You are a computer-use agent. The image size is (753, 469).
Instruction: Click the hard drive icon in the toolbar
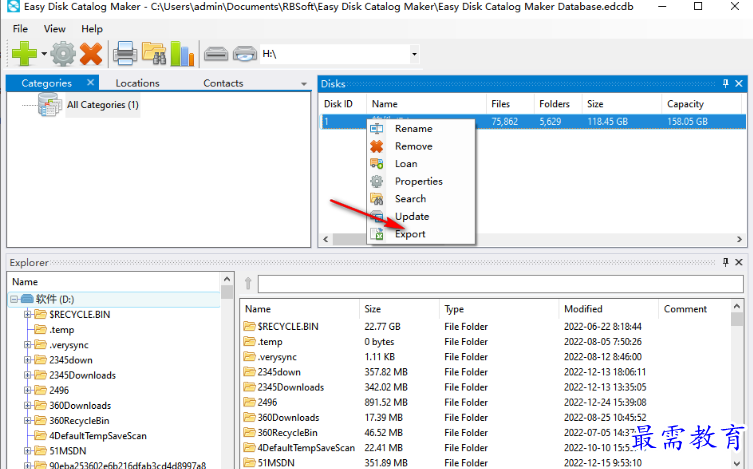(x=216, y=54)
